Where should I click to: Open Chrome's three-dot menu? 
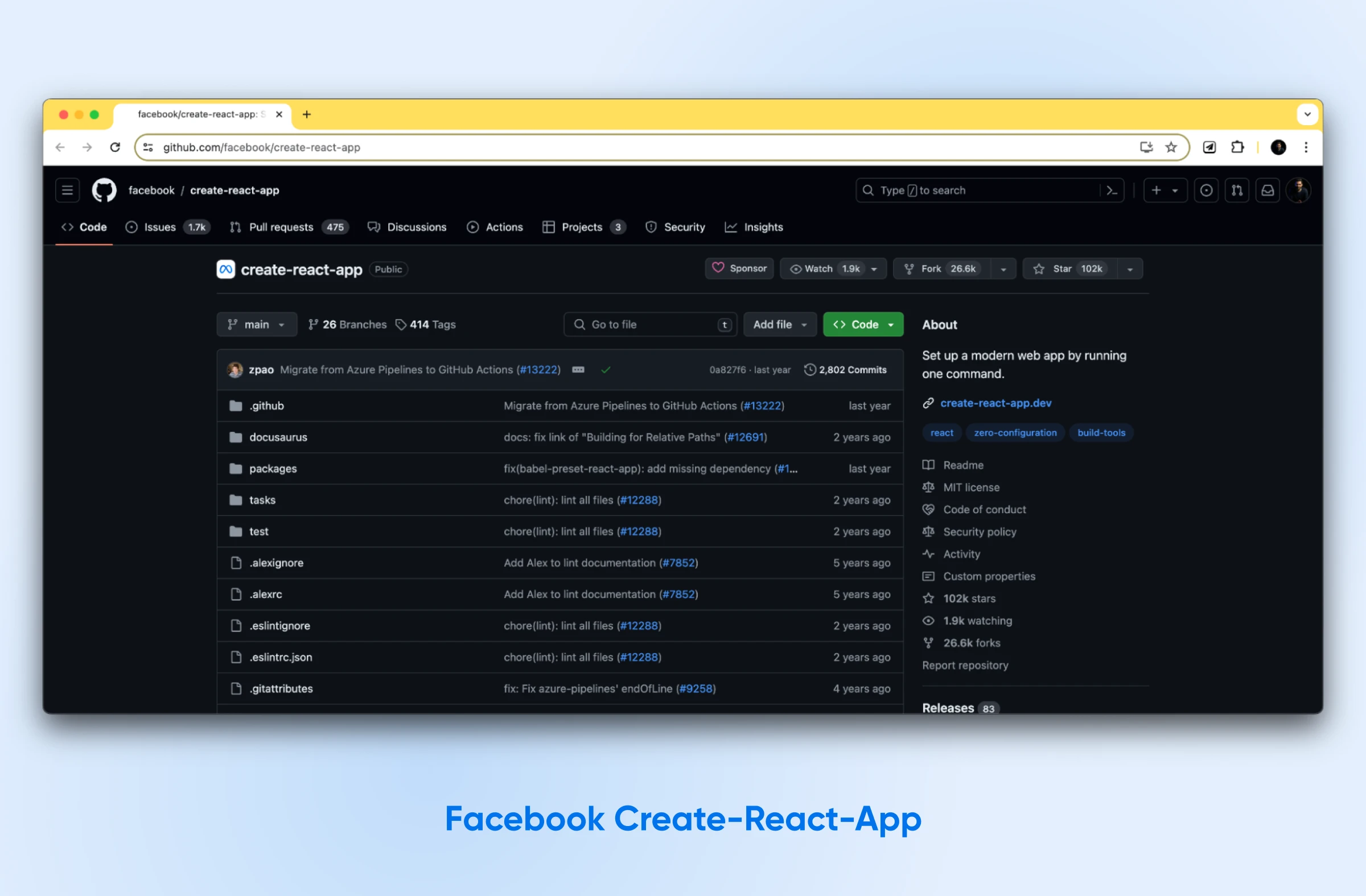[x=1306, y=147]
